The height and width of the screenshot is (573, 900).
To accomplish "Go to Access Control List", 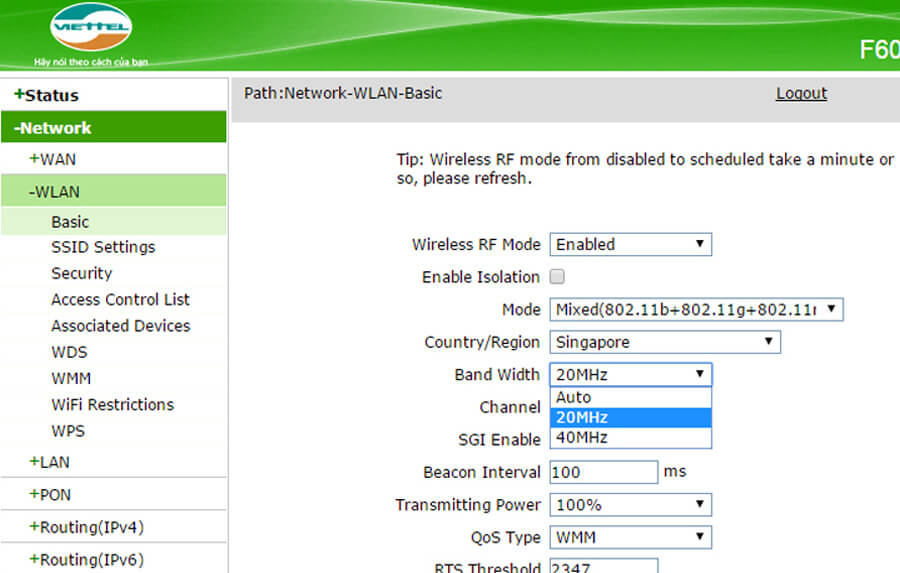I will (x=120, y=299).
